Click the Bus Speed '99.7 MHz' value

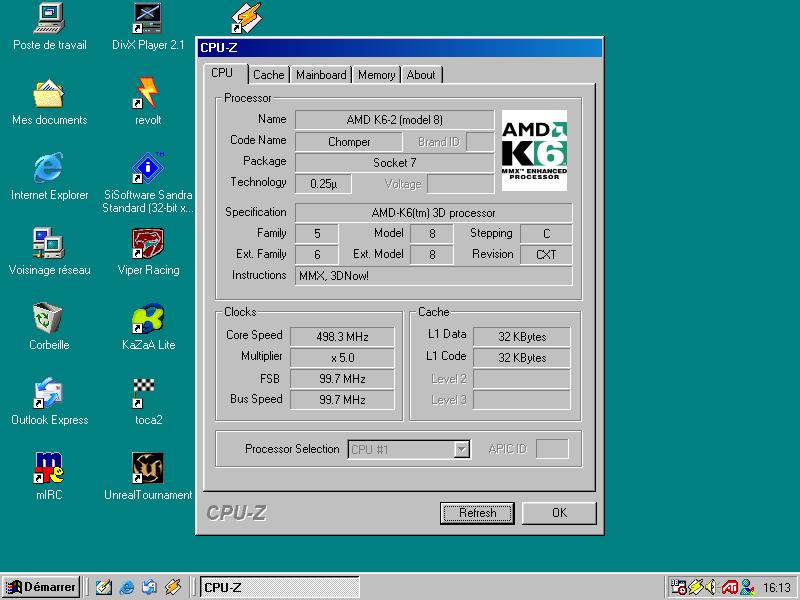point(342,400)
